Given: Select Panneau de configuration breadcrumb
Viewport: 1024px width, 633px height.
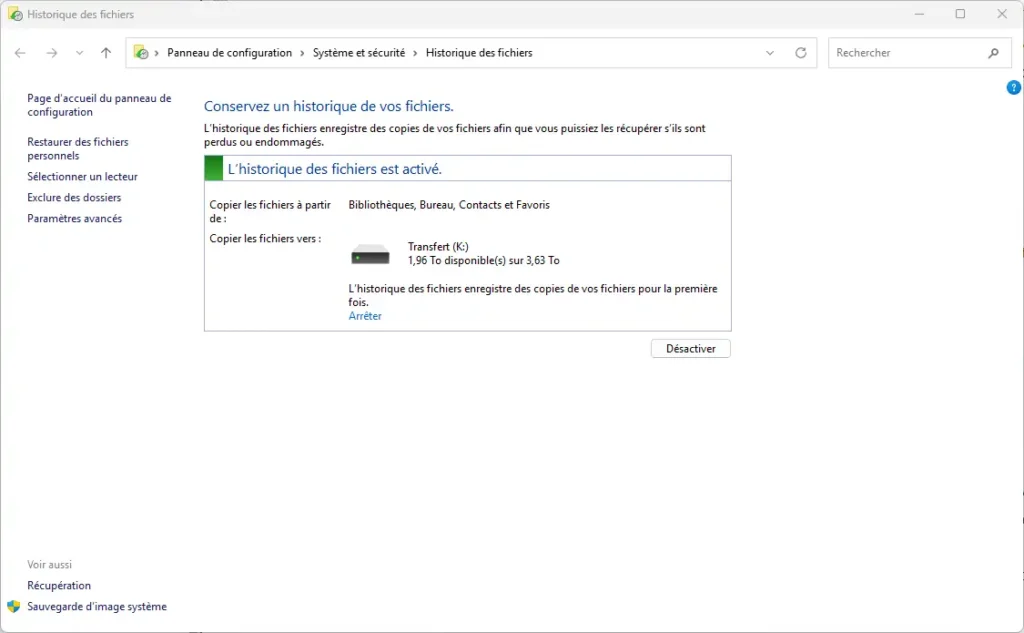Looking at the screenshot, I should [x=229, y=53].
